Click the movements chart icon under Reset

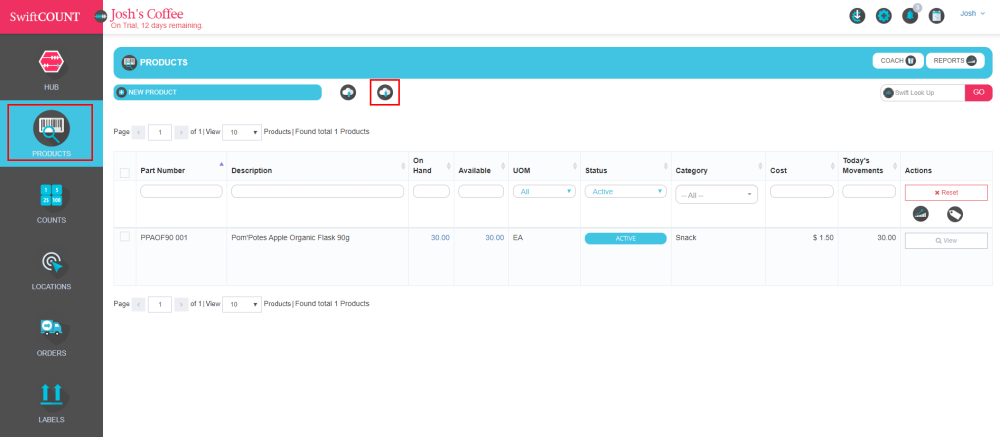click(x=921, y=214)
